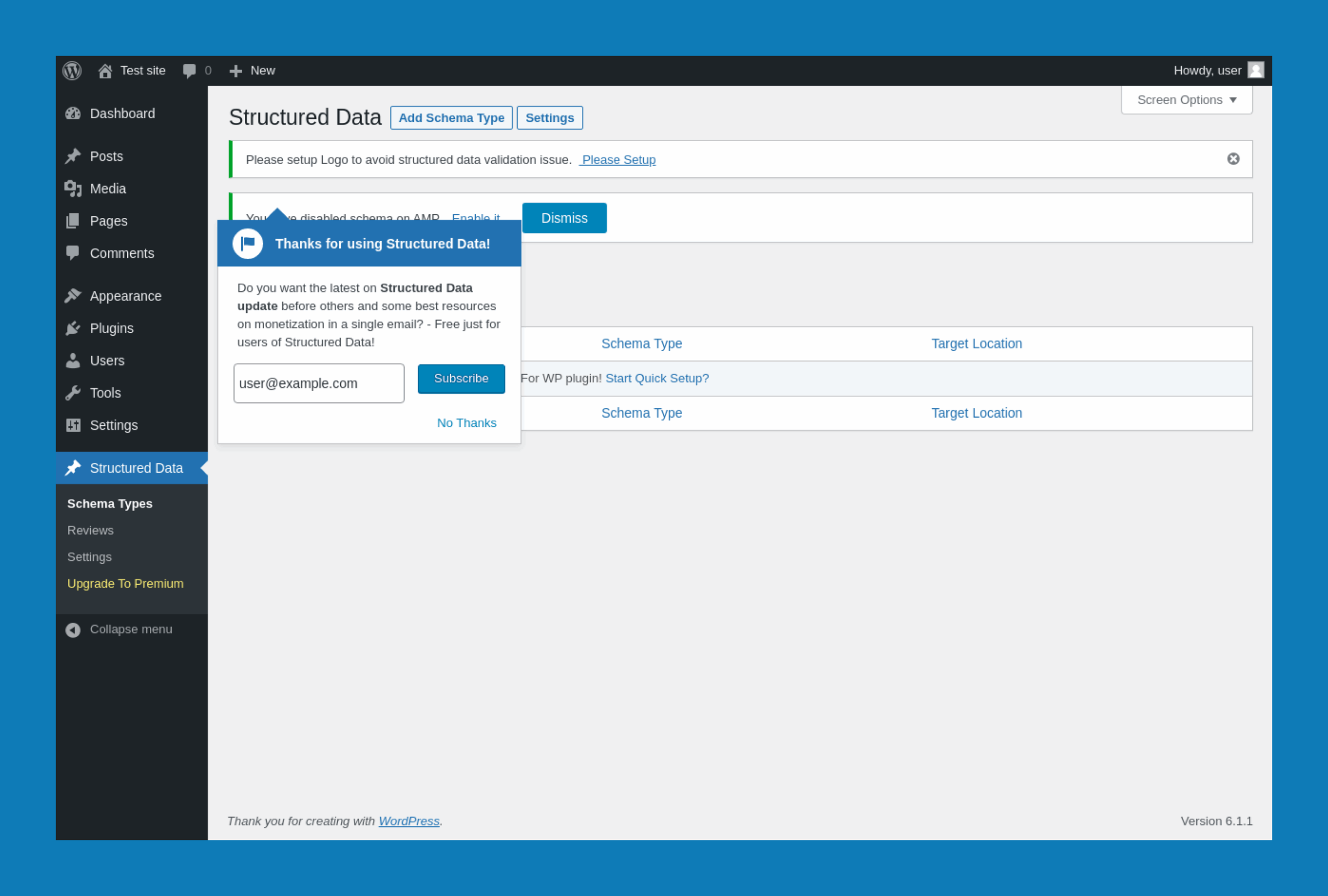This screenshot has height=896, width=1328.
Task: Open the Reviews submenu item
Action: (90, 530)
